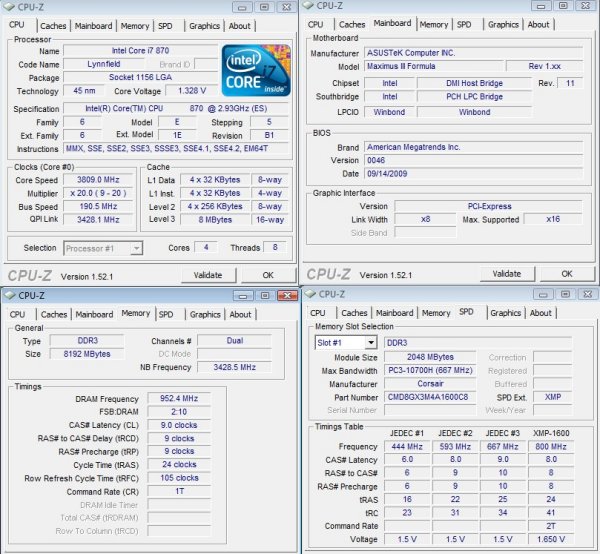Screen dimensions: 600x554
Task: Click Level 3 cache value 8 MBytes
Action: (x=215, y=220)
